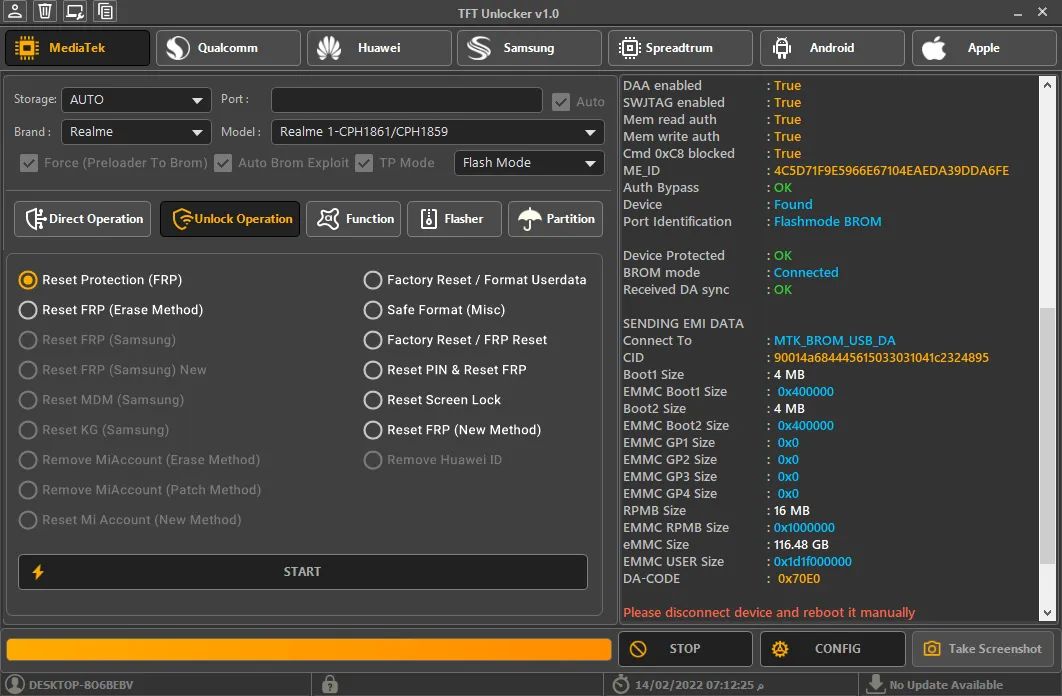Toggle TP Mode checkbox
Viewport: 1062px width, 696px height.
[x=364, y=163]
